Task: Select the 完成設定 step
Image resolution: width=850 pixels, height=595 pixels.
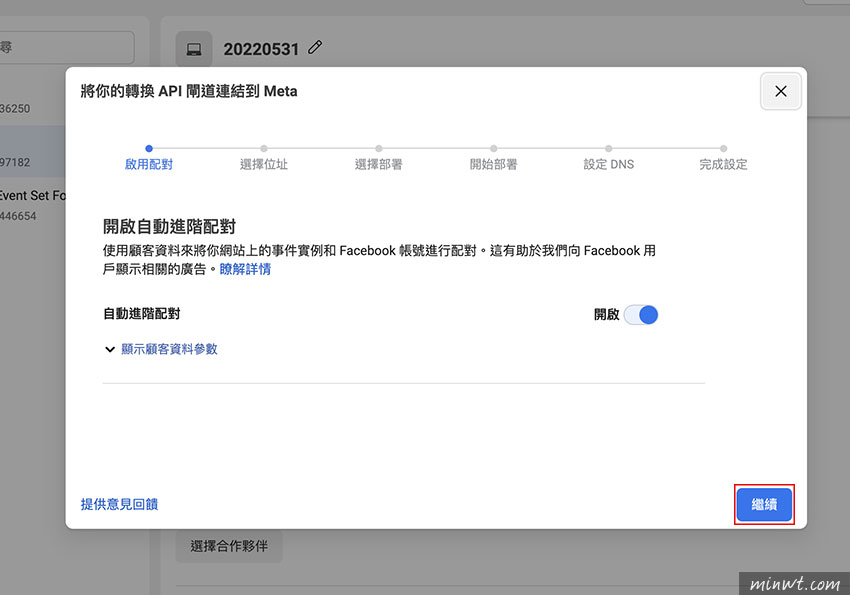Action: (x=723, y=158)
